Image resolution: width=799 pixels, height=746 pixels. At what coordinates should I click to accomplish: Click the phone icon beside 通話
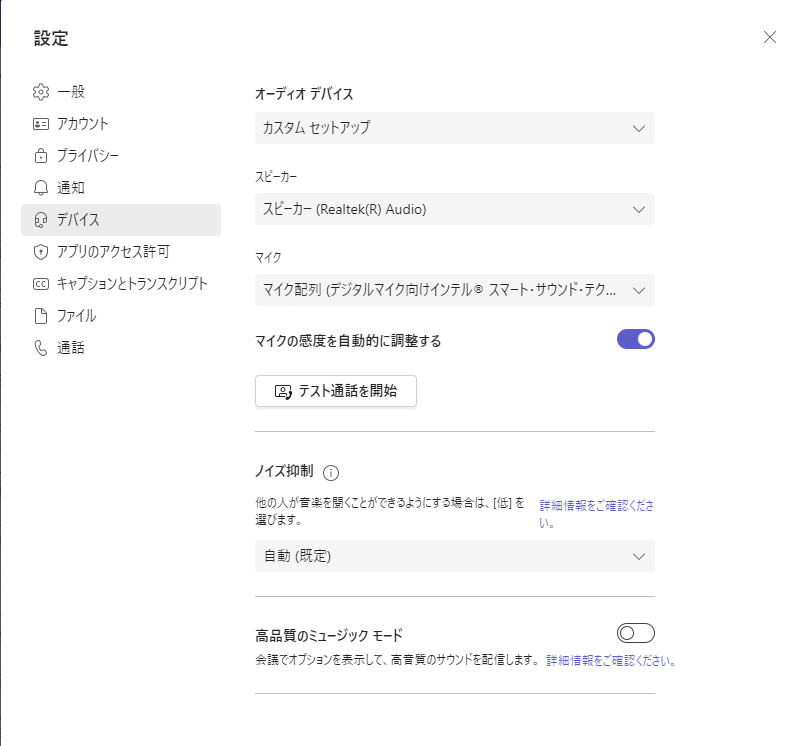(41, 348)
